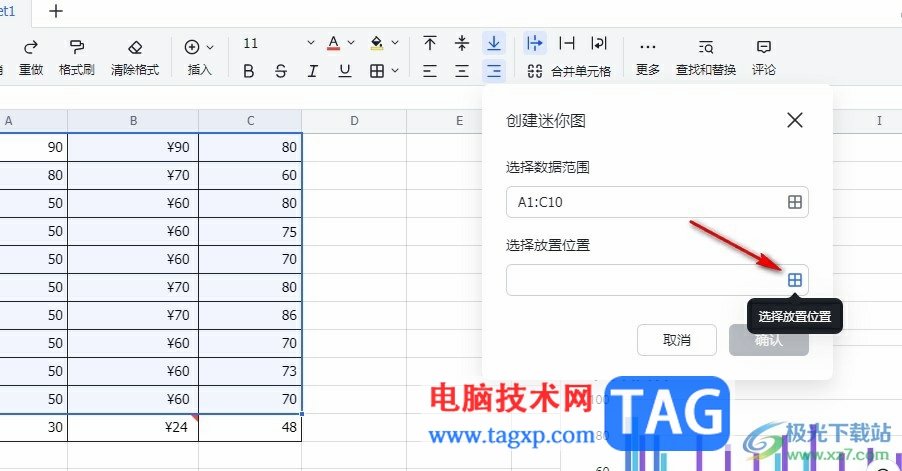Screen dimensions: 902x471
Task: Click the placement location grid selector icon
Action: click(794, 280)
